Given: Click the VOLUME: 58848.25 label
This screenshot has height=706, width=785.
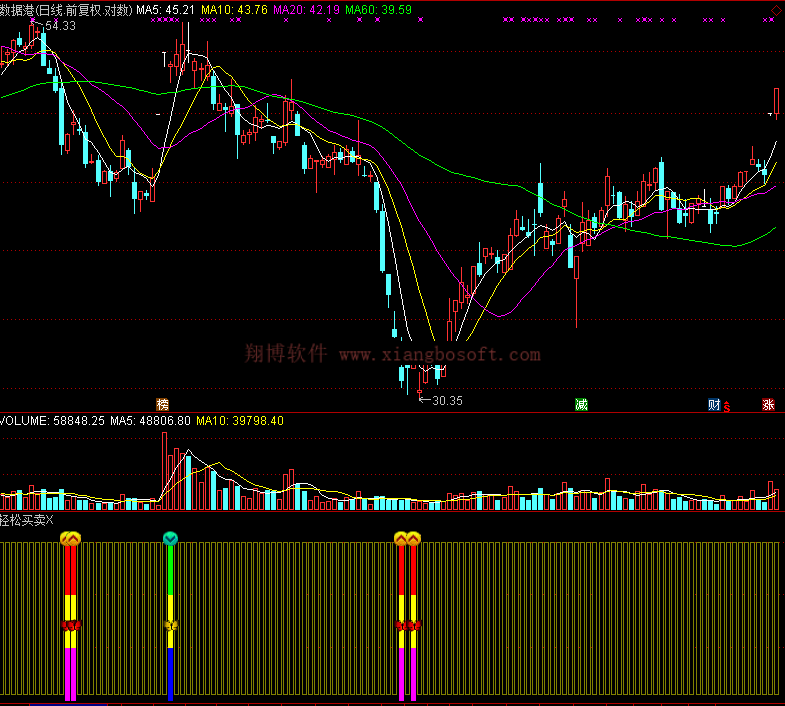Looking at the screenshot, I should pos(53,421).
